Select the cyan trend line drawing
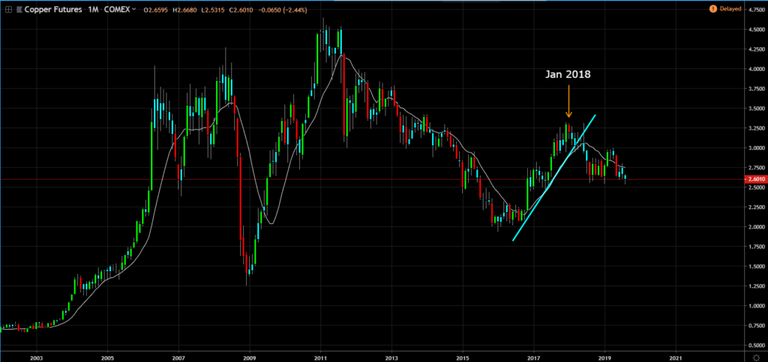Screen dimensions: 768x362 [553, 178]
